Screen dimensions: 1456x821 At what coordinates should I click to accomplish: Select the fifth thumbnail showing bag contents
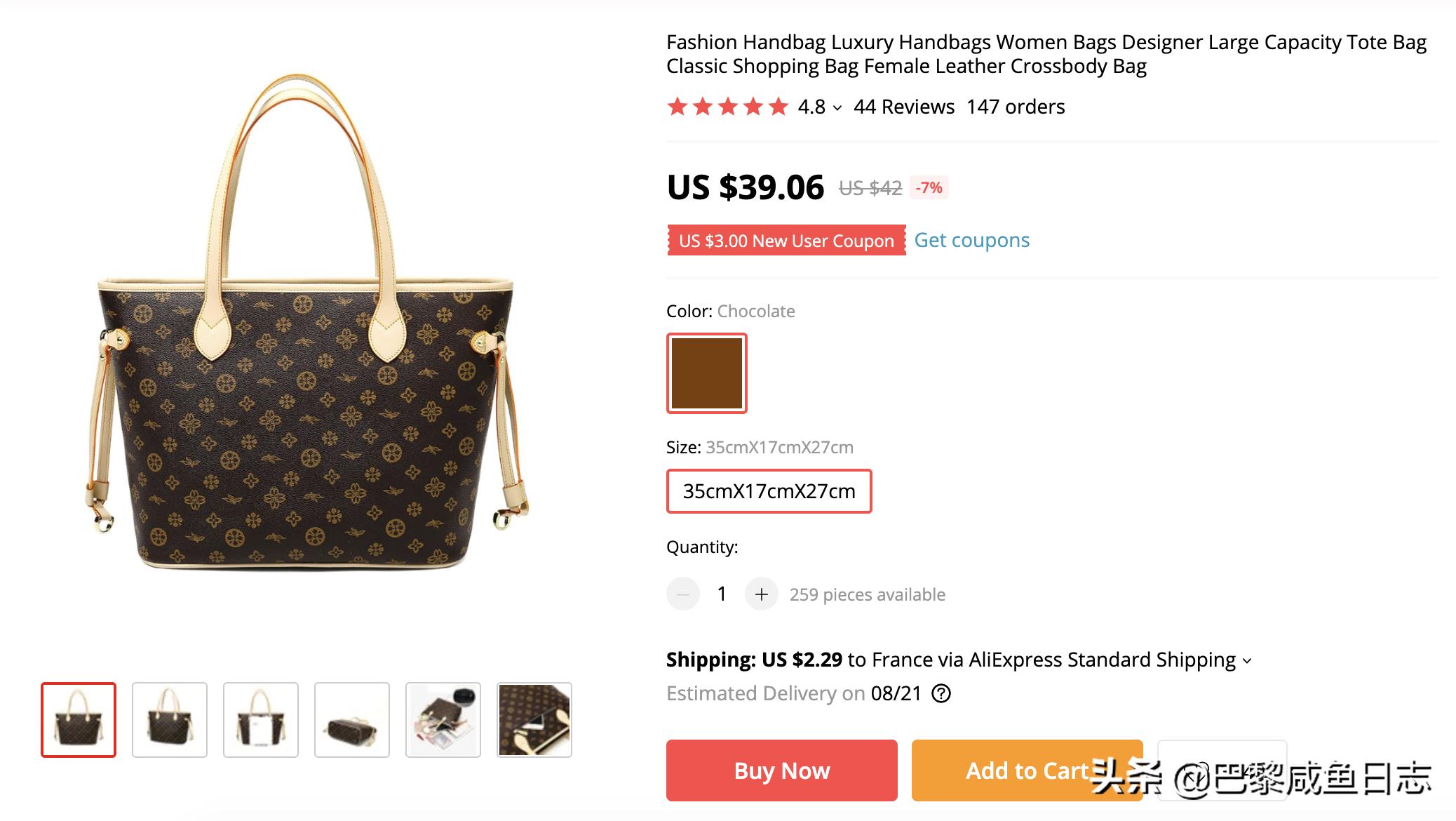tap(443, 719)
